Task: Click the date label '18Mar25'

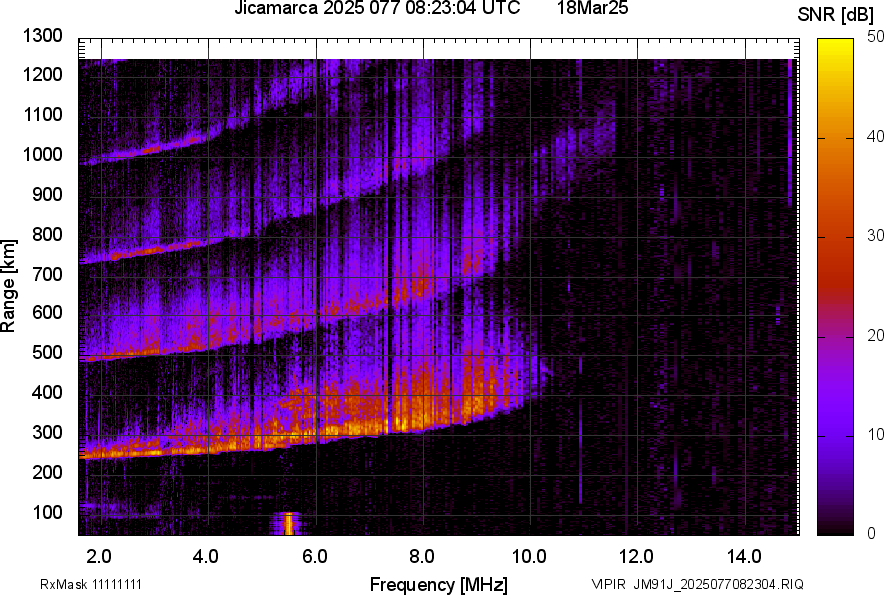Action: click(593, 8)
